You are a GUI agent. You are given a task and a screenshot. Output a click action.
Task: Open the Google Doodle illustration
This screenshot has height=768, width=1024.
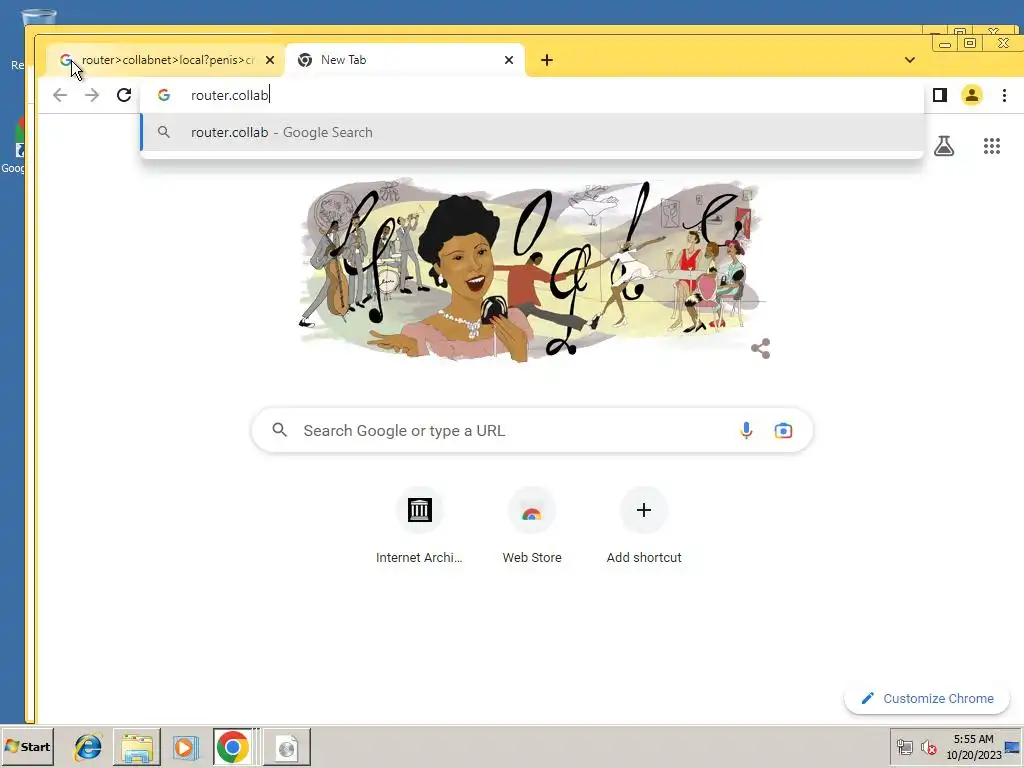[532, 269]
